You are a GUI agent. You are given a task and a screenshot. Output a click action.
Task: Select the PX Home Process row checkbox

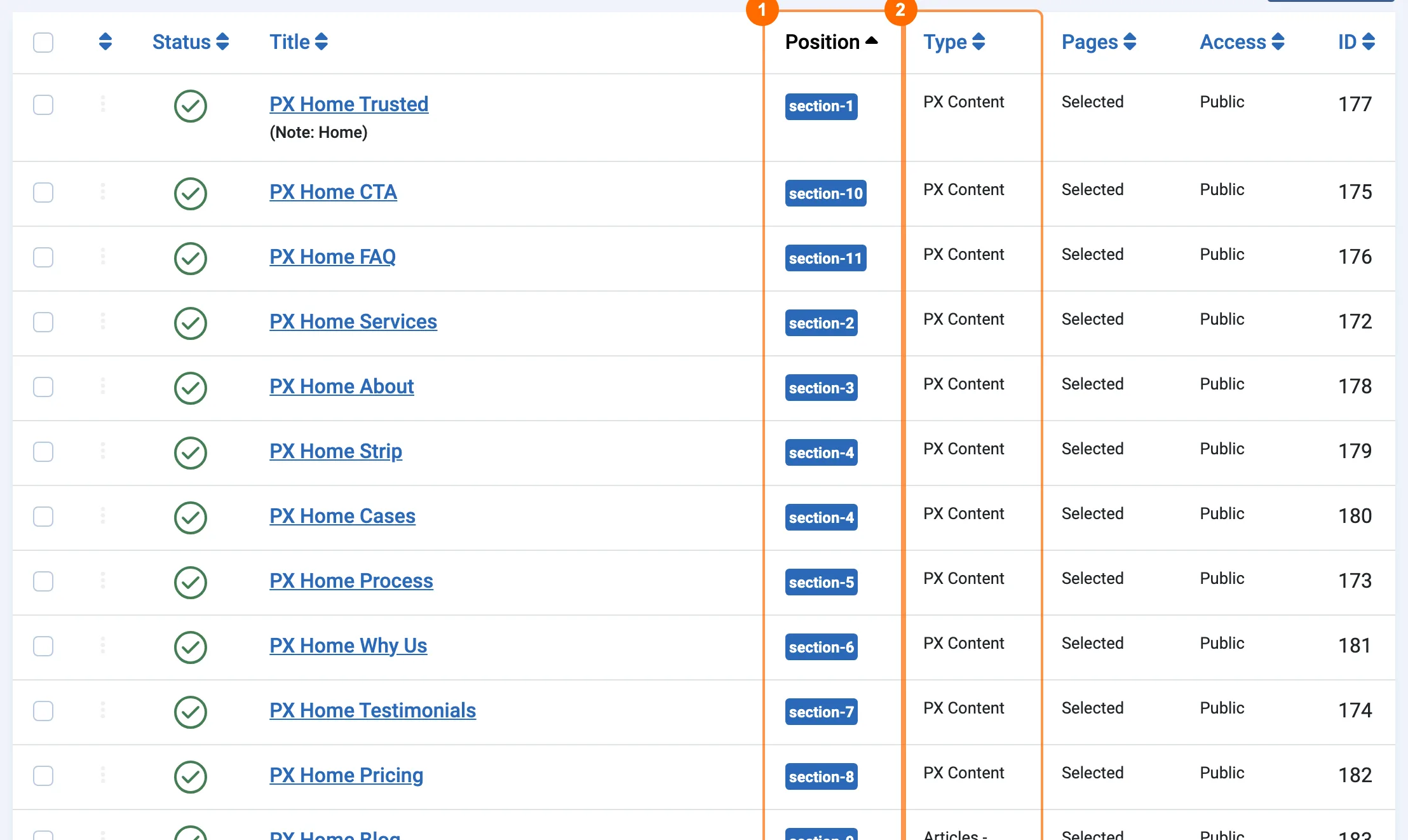[x=43, y=581]
